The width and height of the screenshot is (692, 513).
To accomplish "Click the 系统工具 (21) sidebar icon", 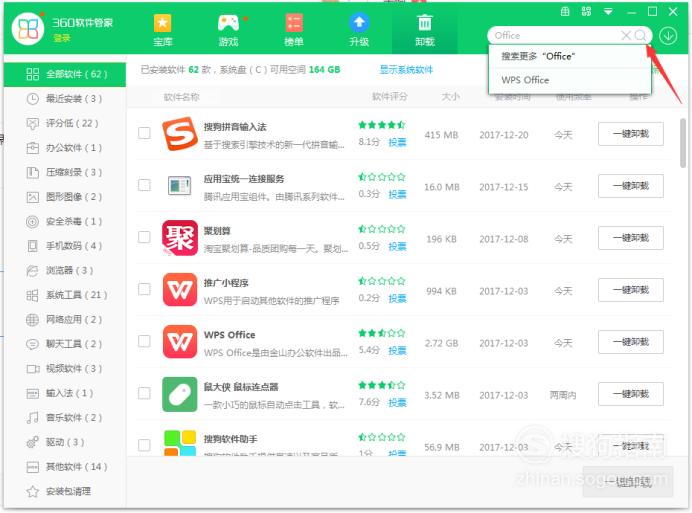I will click(33, 295).
